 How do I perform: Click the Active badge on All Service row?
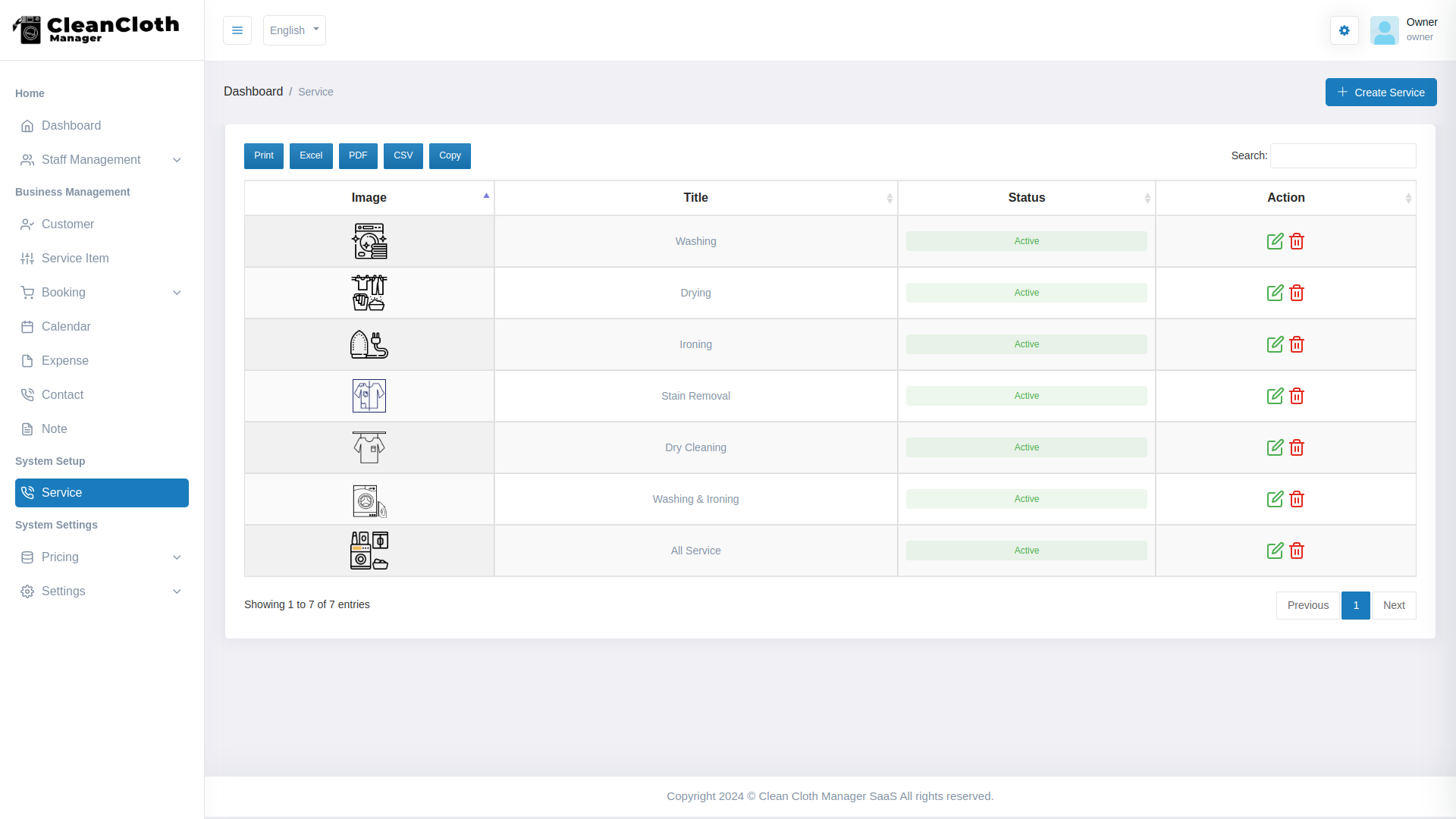[1026, 551]
